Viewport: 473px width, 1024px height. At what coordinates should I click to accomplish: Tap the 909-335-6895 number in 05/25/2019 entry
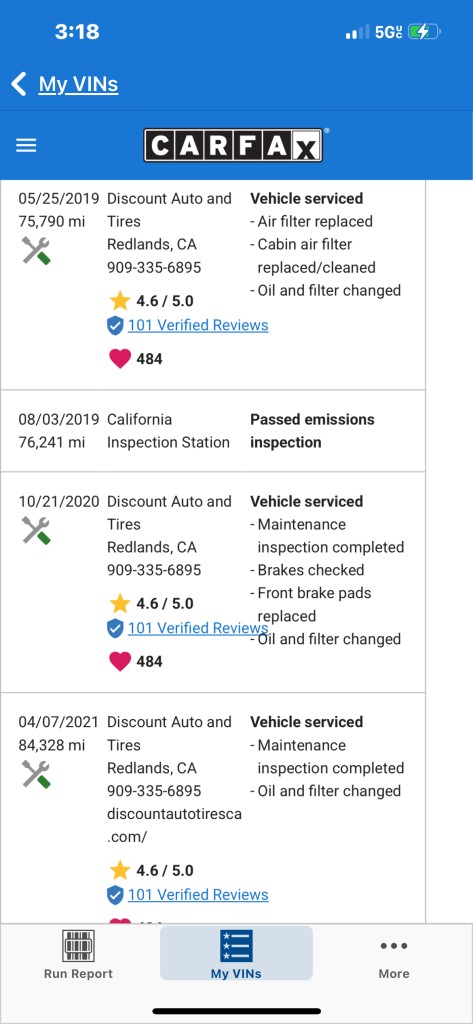(x=154, y=267)
